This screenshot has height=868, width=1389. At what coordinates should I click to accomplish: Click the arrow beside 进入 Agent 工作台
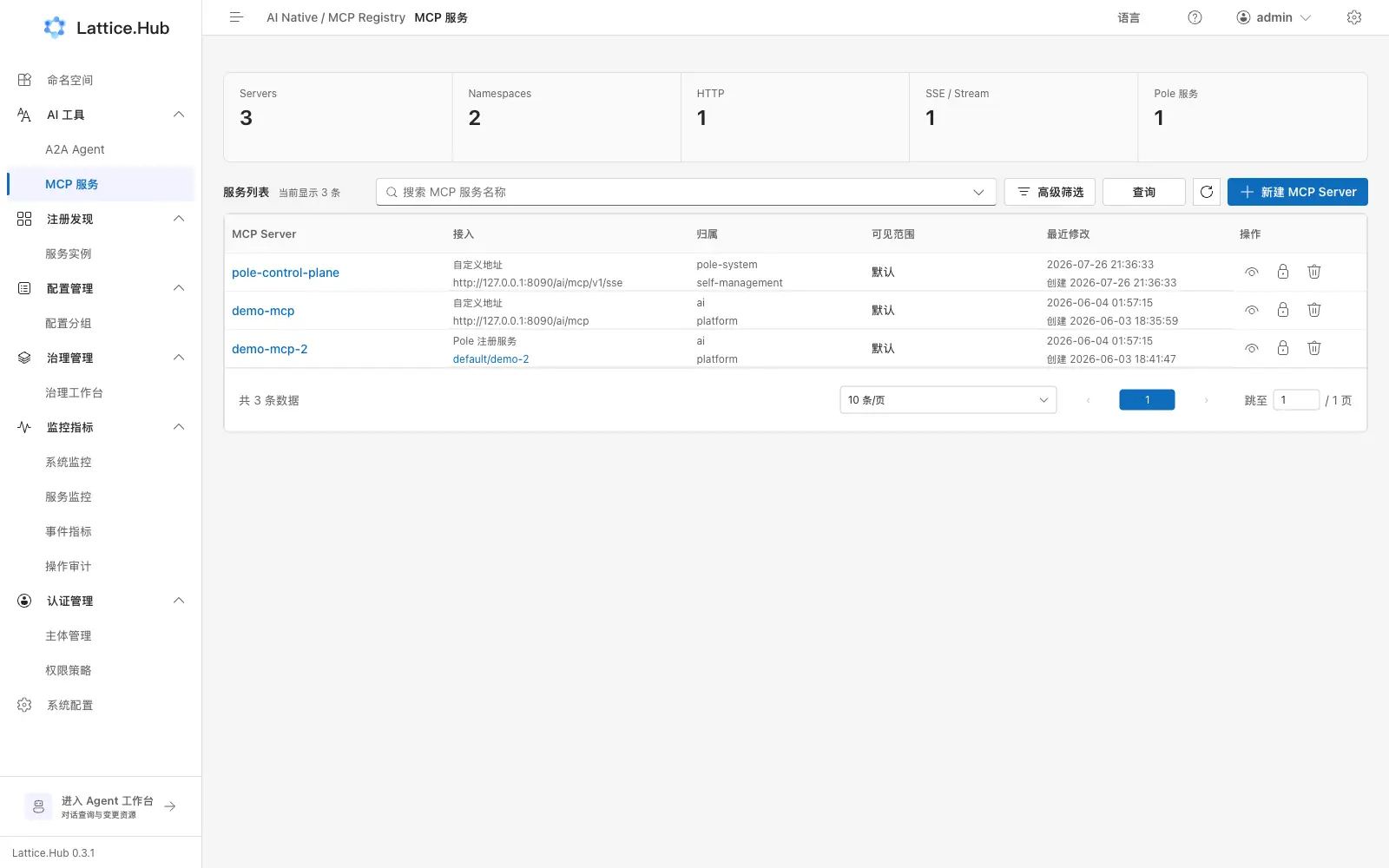170,806
